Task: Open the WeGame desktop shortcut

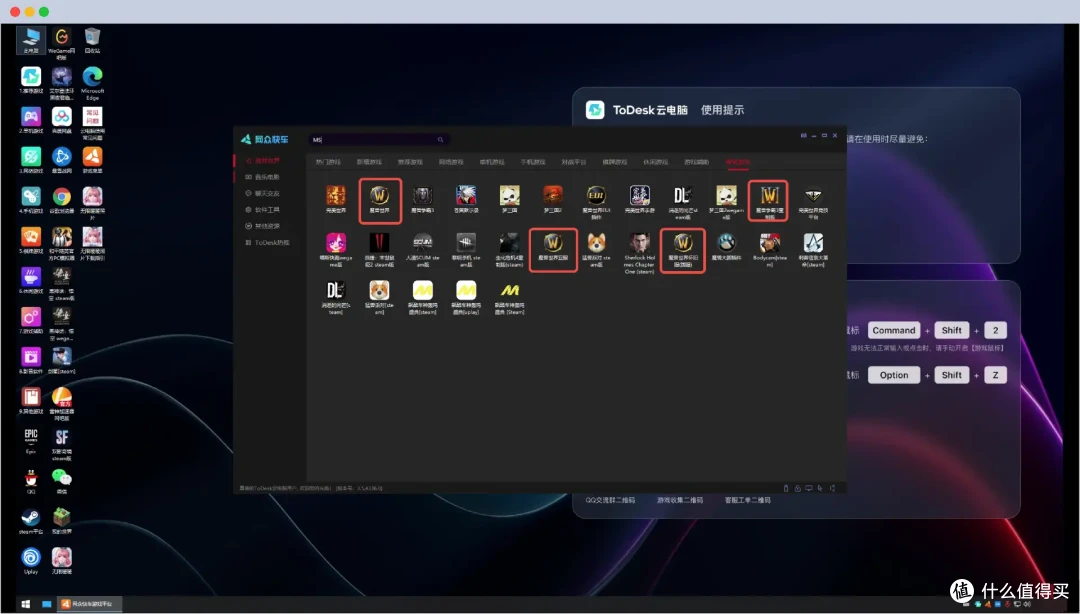Action: pyautogui.click(x=61, y=37)
